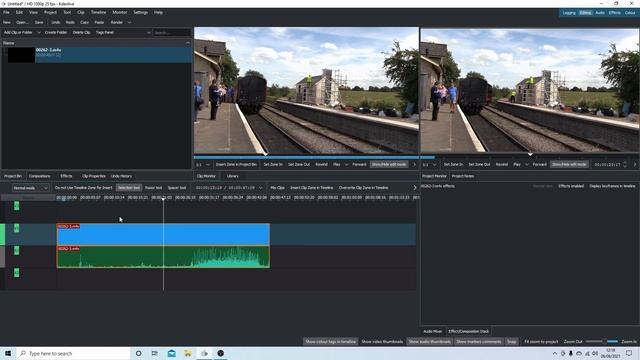Switch to the Library tab

point(233,176)
